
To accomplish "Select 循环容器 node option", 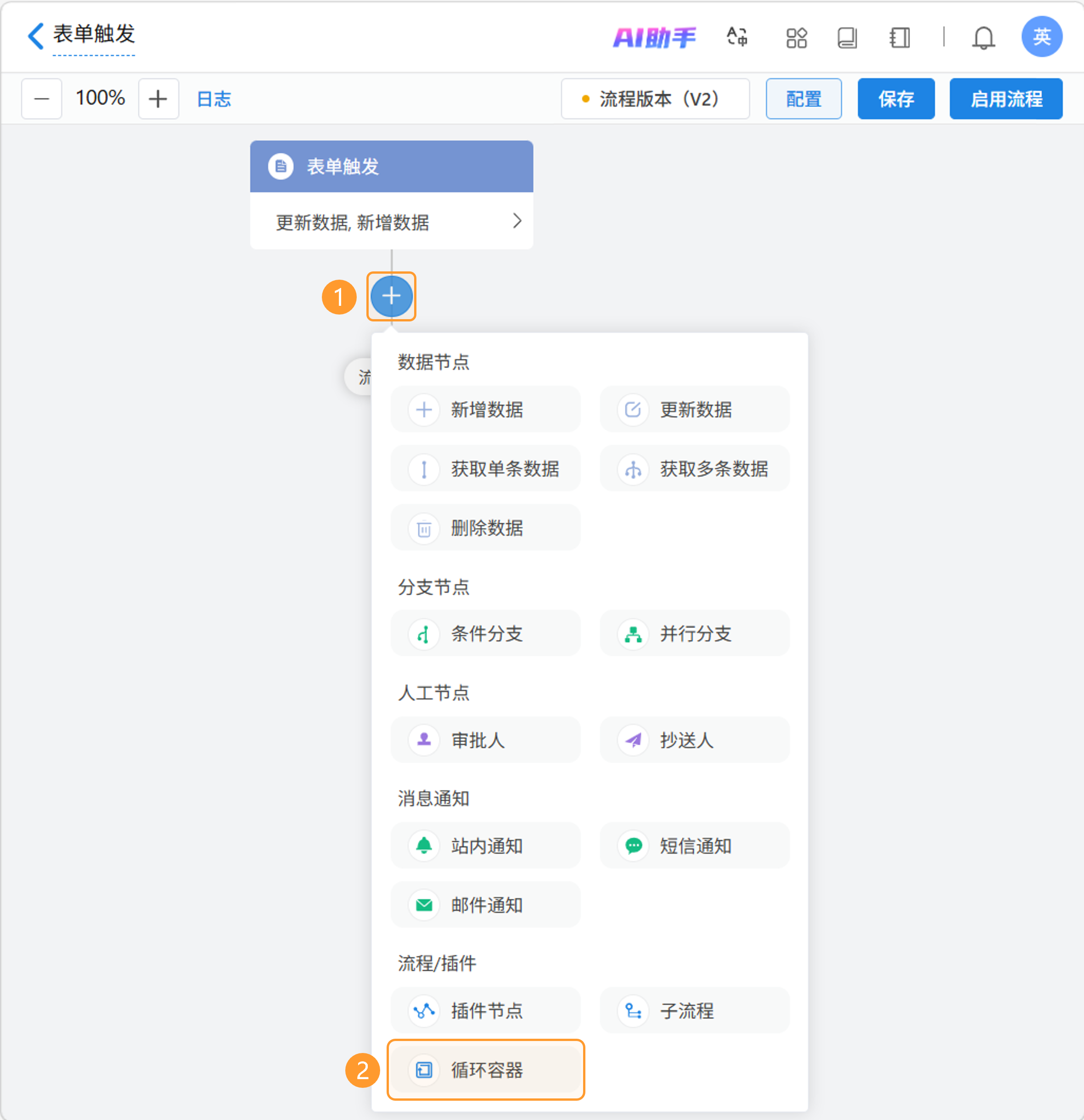I will click(x=486, y=1069).
